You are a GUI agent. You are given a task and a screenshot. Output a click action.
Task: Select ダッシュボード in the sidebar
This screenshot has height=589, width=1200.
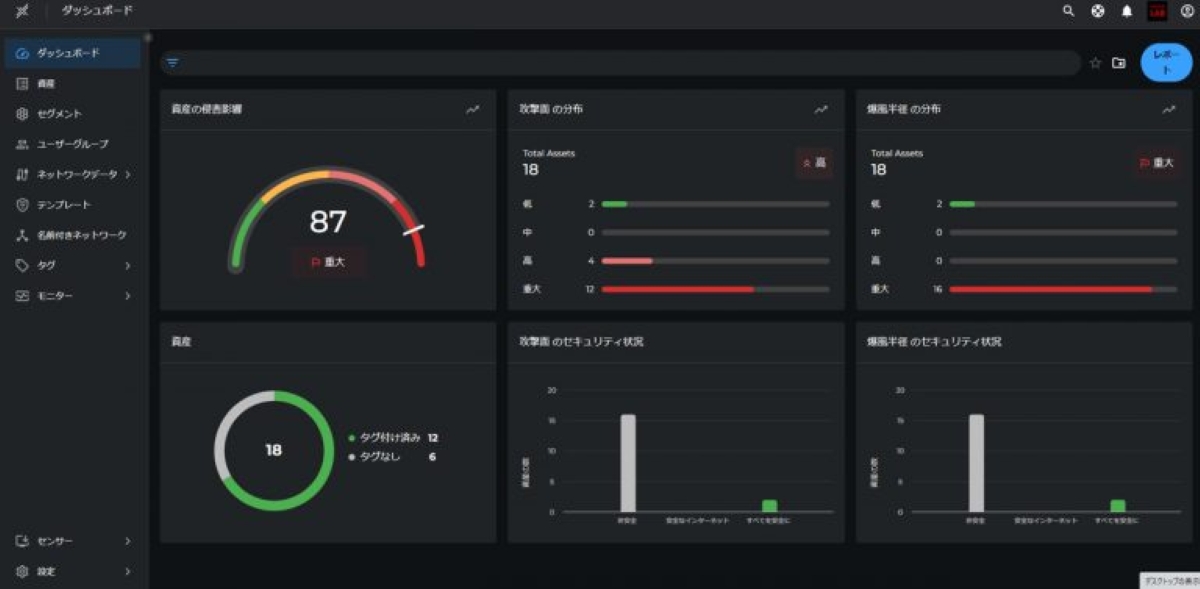pyautogui.click(x=73, y=53)
